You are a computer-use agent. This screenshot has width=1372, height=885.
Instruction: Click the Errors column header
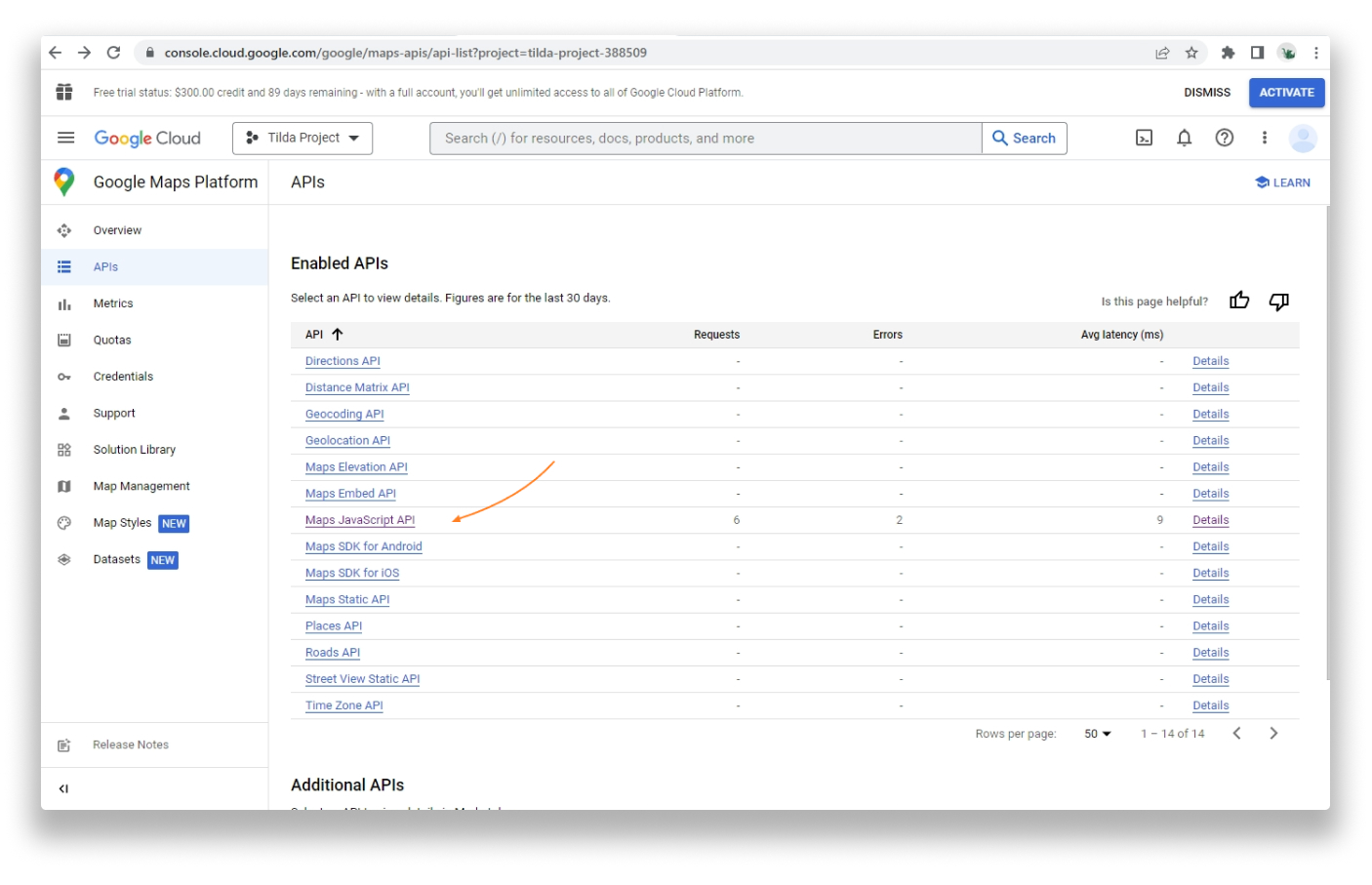click(887, 335)
